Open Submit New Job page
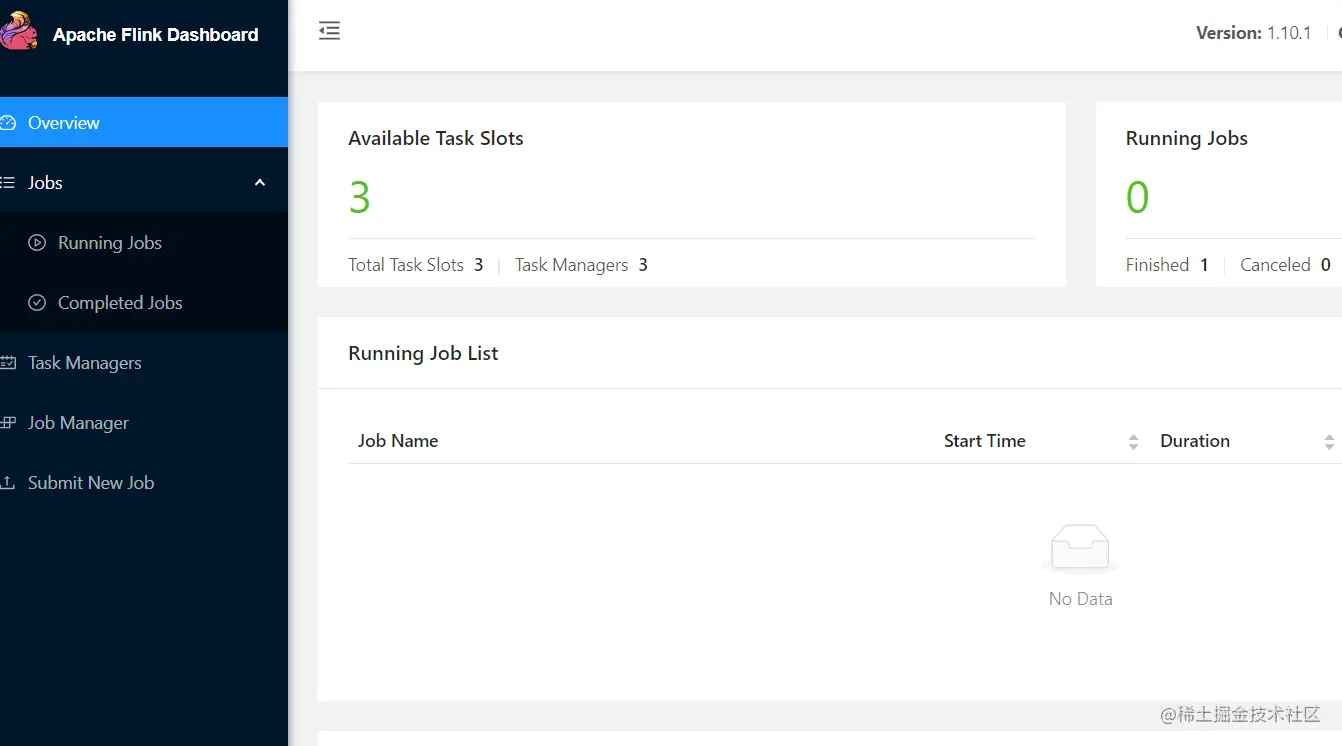The width and height of the screenshot is (1342, 746). 91,483
